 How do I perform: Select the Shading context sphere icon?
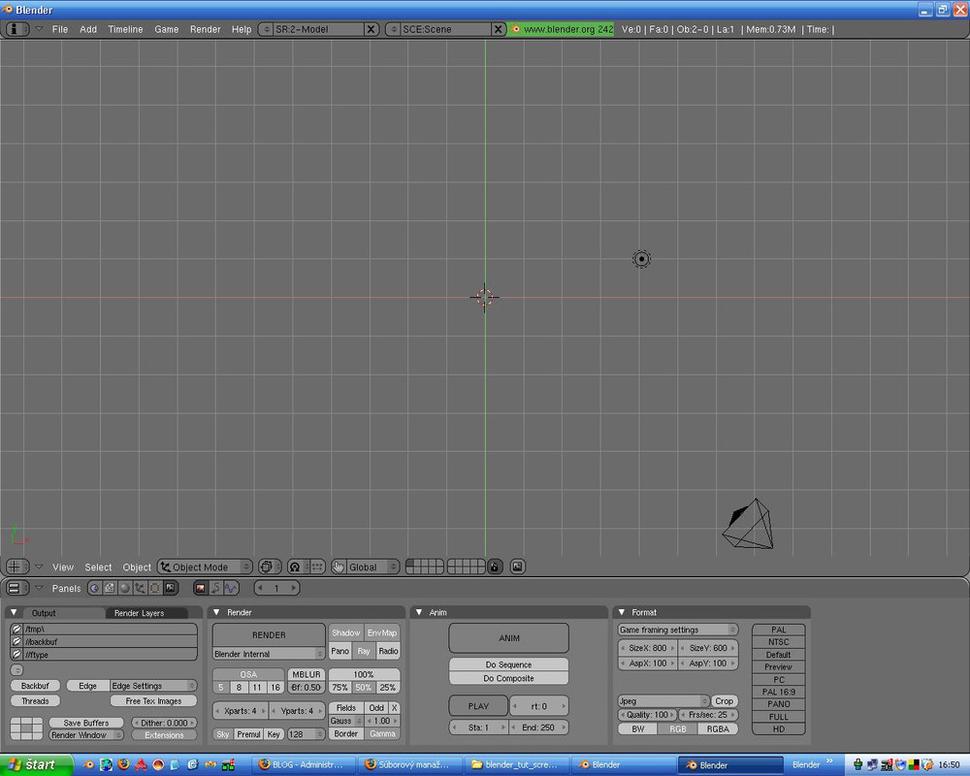click(x=125, y=588)
